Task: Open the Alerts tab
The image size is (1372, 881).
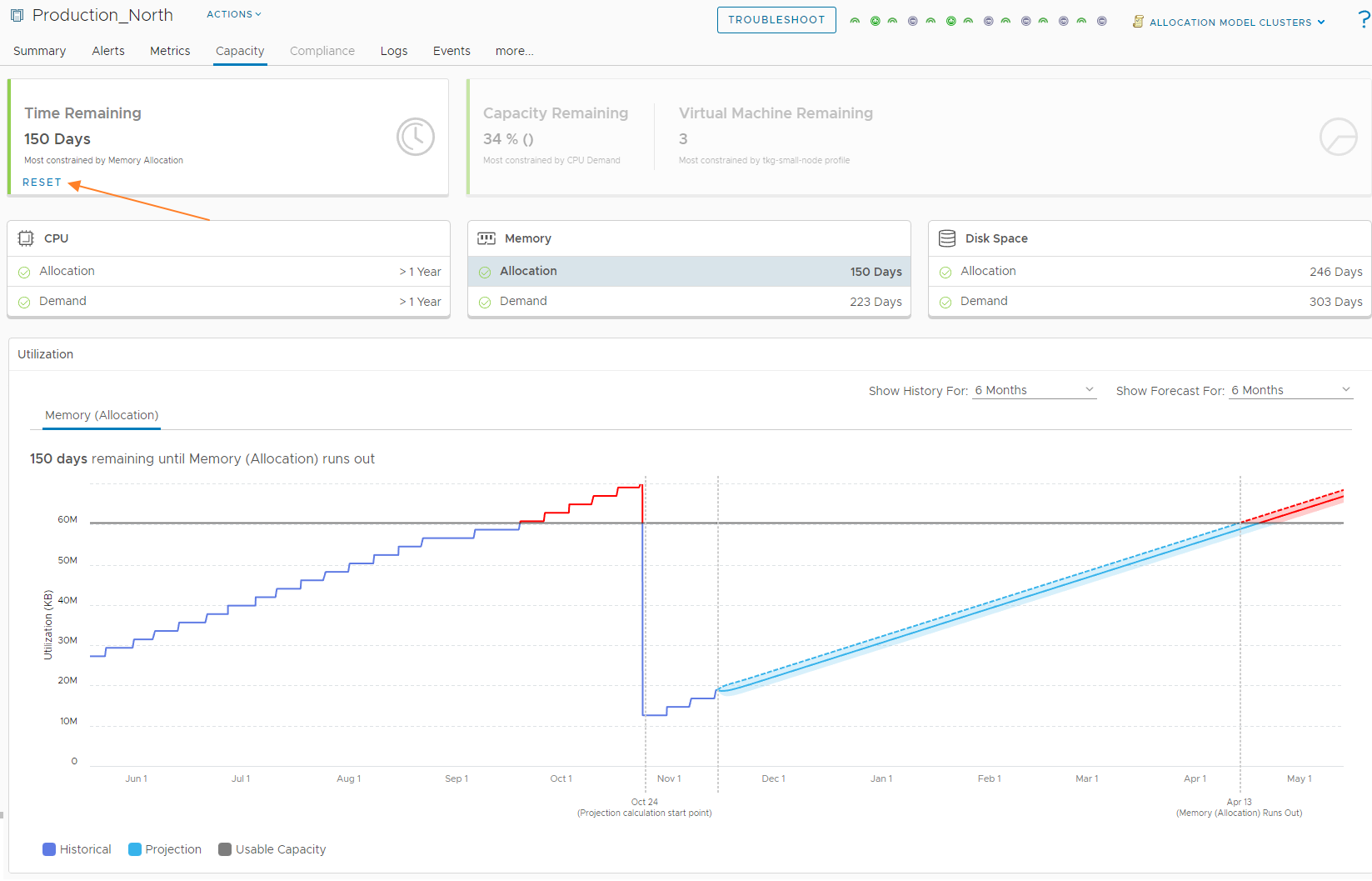Action: click(x=108, y=51)
